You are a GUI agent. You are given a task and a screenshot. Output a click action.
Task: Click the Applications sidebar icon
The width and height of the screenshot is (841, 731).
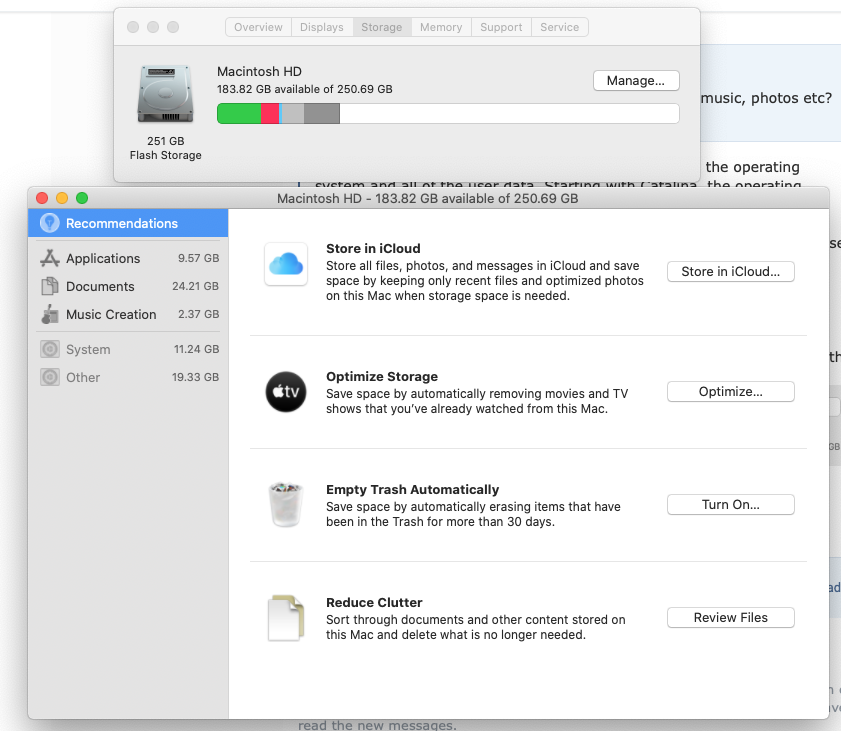(50, 259)
